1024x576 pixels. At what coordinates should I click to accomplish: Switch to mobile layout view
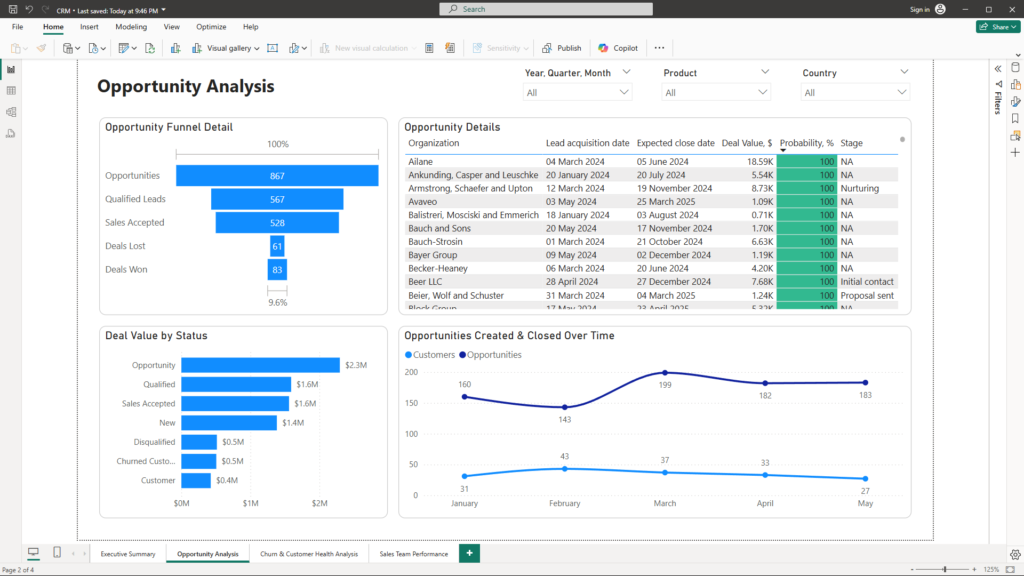pyautogui.click(x=57, y=553)
